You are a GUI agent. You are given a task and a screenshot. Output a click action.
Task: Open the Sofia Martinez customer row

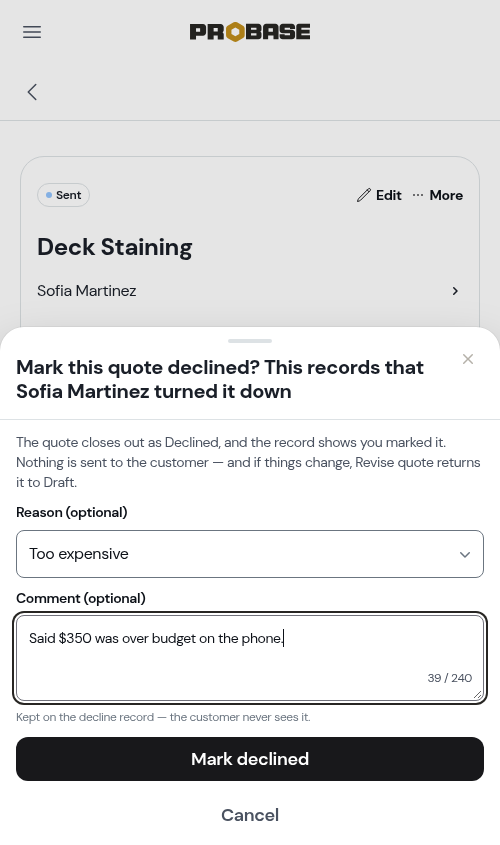click(250, 291)
